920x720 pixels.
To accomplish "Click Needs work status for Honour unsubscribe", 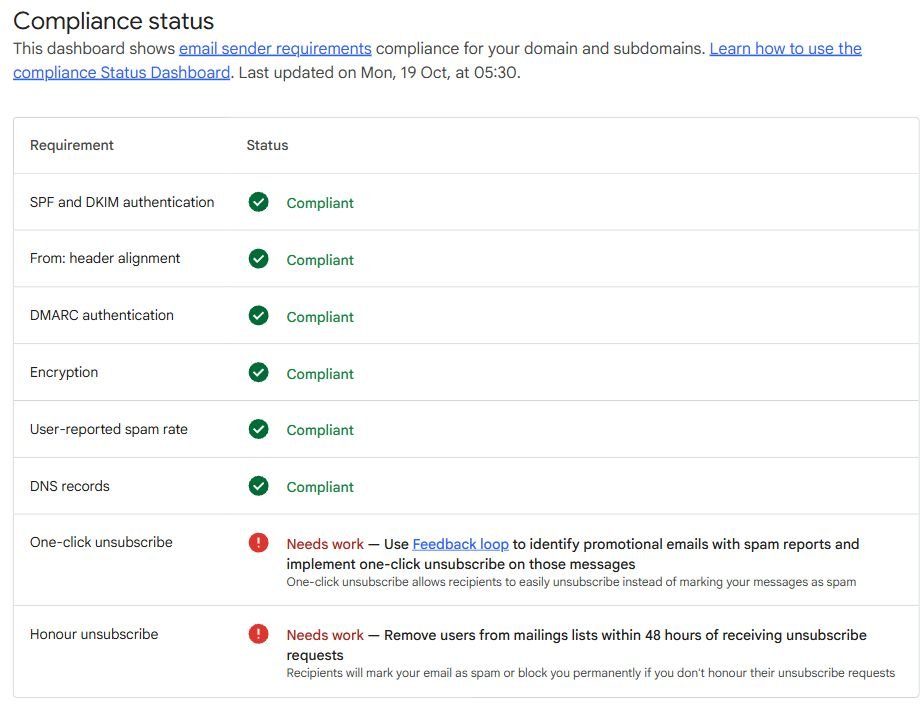I will 325,635.
